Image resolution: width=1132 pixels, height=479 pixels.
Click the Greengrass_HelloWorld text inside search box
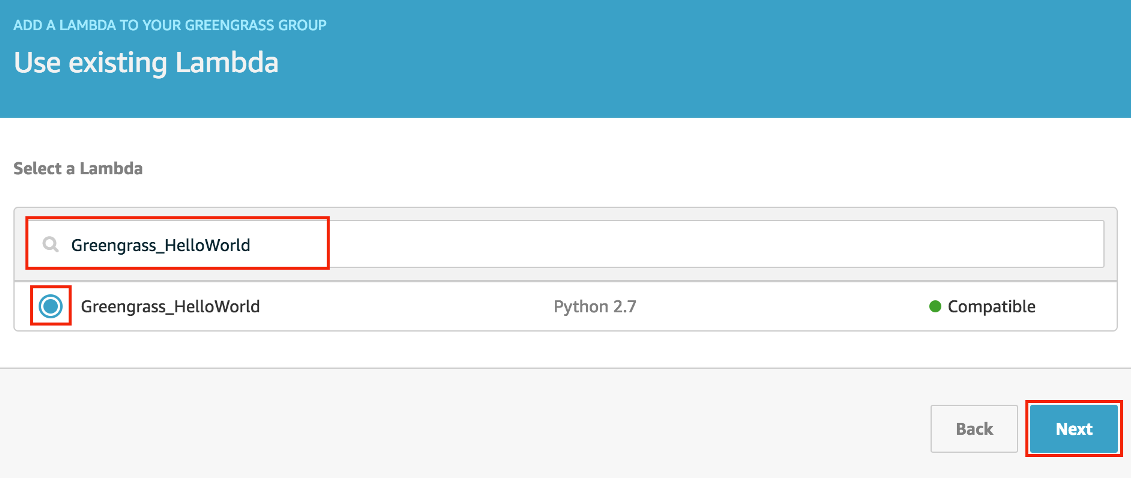pos(160,245)
